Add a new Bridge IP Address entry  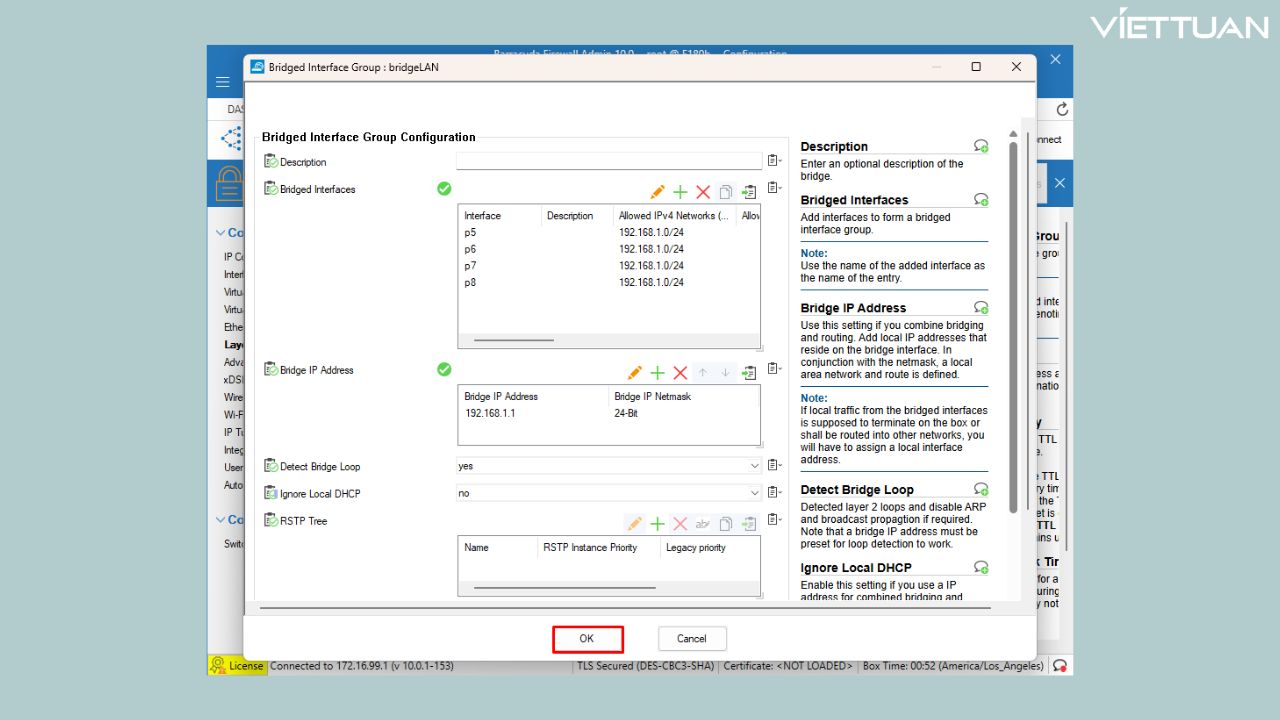coord(657,373)
